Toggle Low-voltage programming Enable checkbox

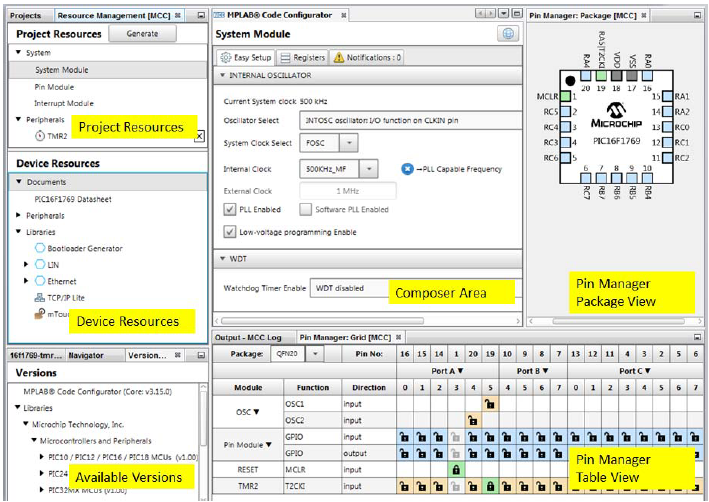click(230, 232)
